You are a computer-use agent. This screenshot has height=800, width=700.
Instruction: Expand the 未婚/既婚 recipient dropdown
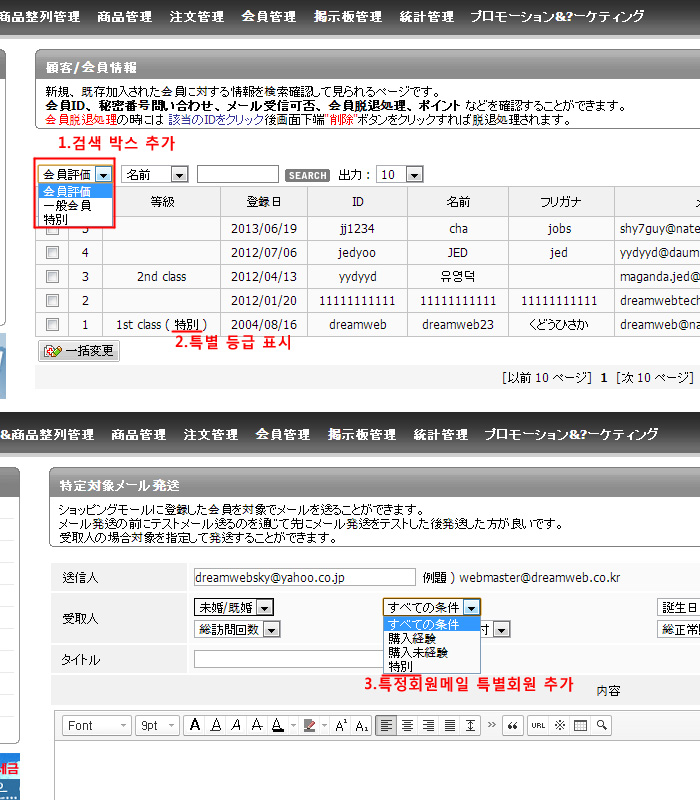tap(233, 607)
